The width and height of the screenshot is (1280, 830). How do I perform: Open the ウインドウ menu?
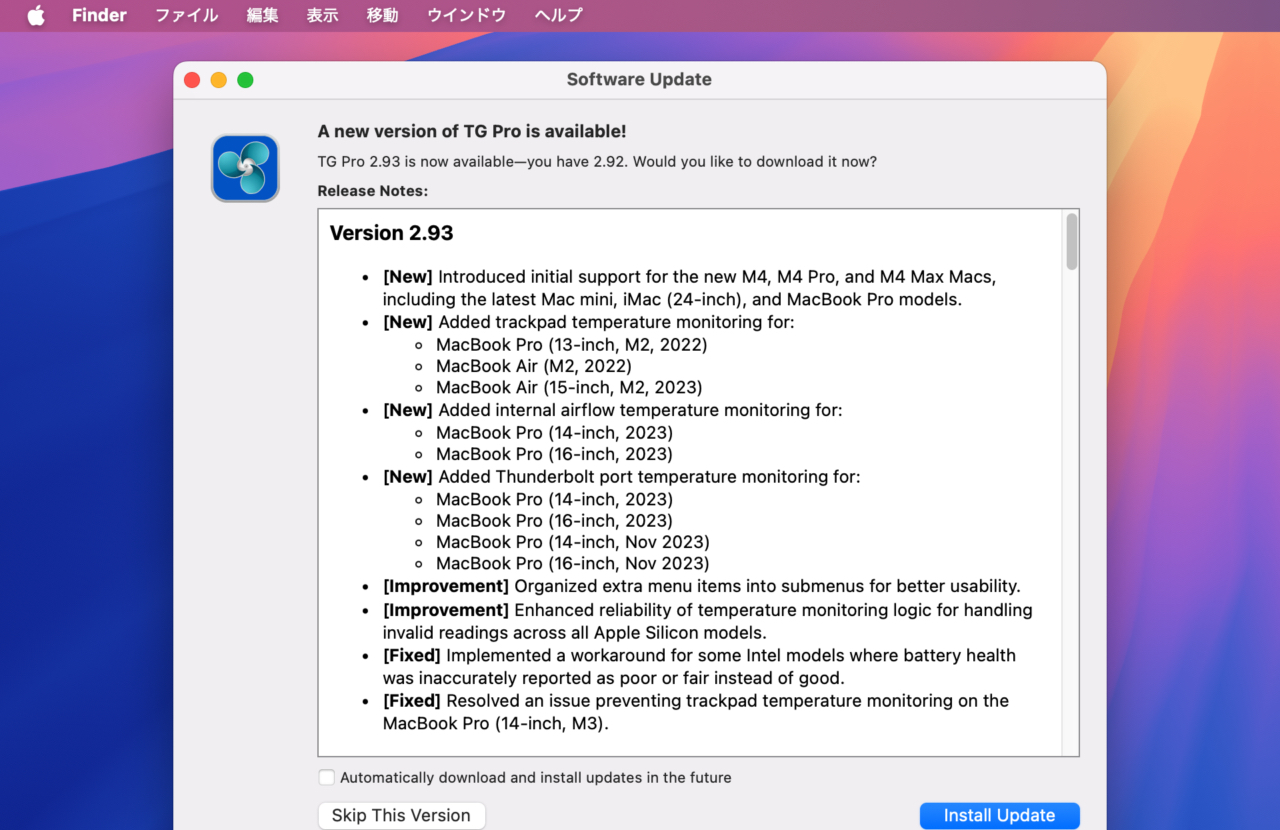pyautogui.click(x=466, y=15)
